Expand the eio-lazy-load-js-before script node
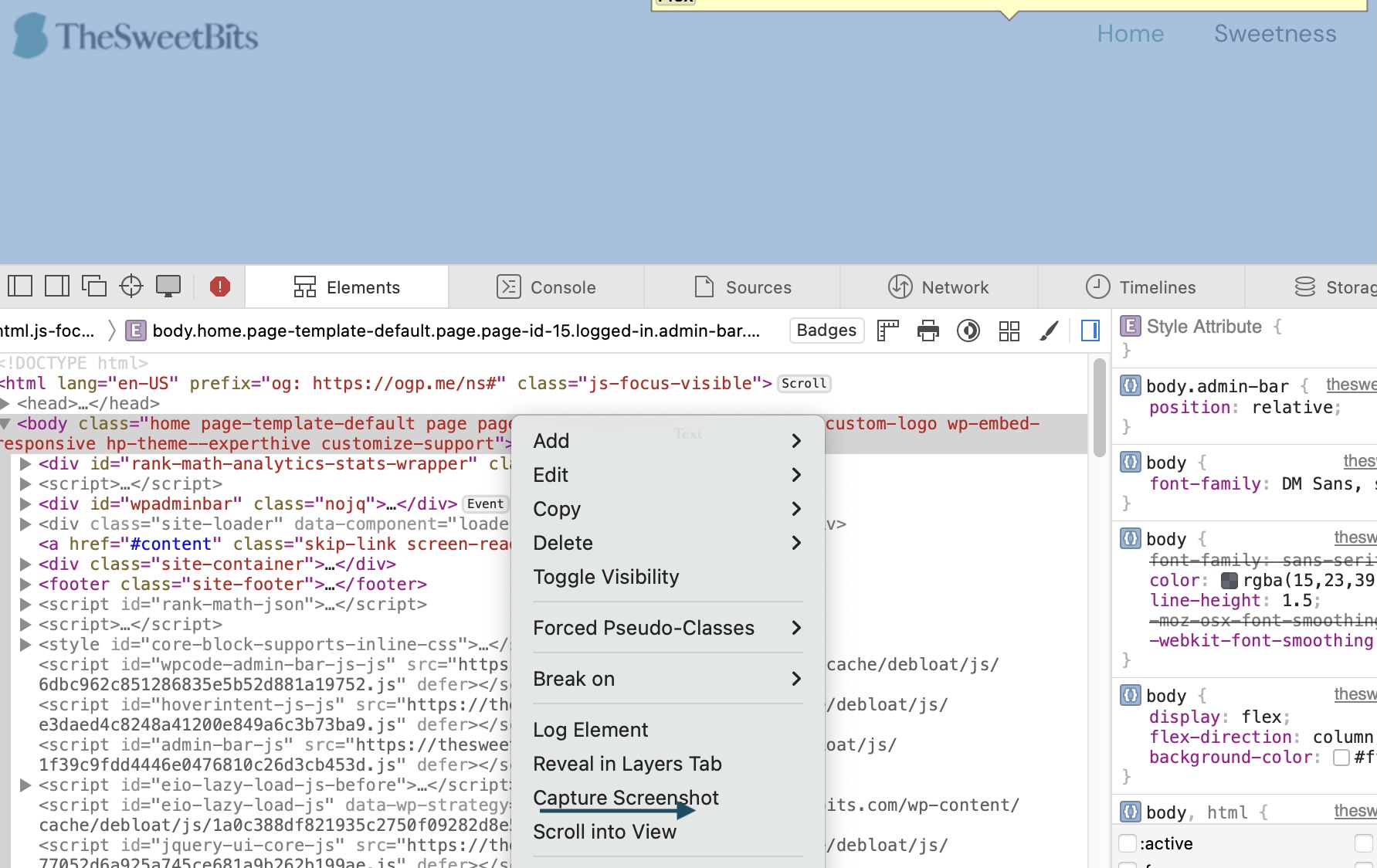1377x868 pixels. coord(25,785)
